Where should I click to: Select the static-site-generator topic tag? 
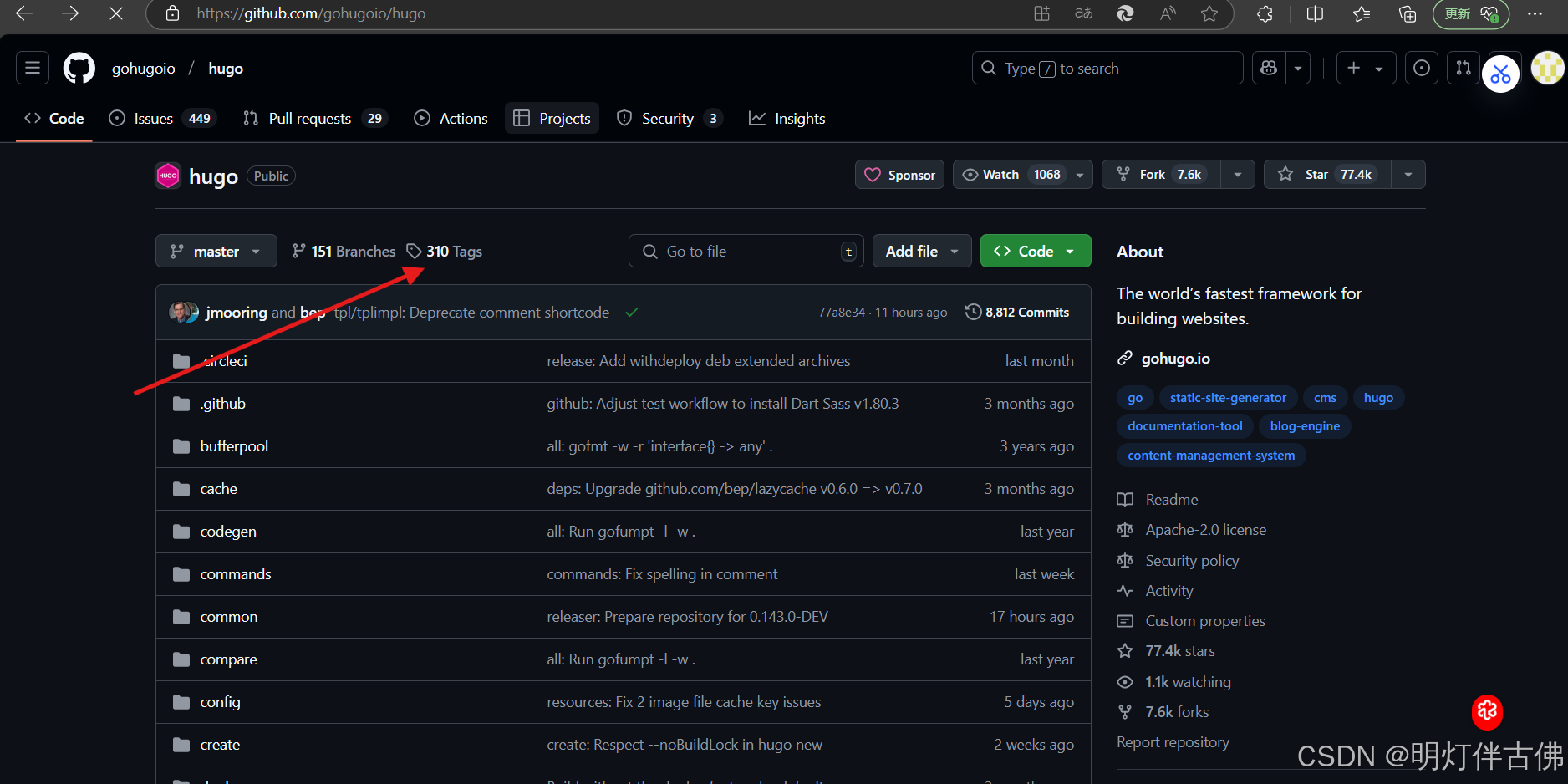(1228, 398)
